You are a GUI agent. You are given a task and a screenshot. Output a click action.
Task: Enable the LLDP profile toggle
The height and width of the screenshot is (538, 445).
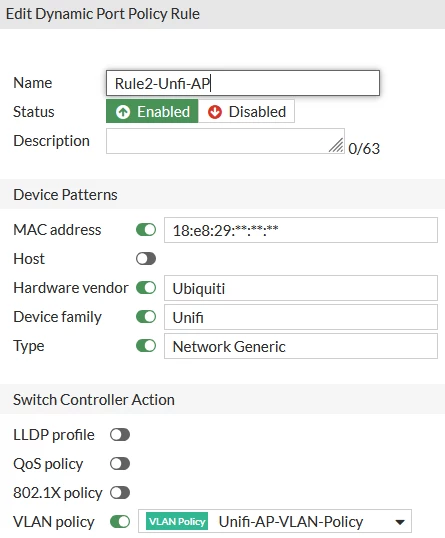tap(120, 435)
